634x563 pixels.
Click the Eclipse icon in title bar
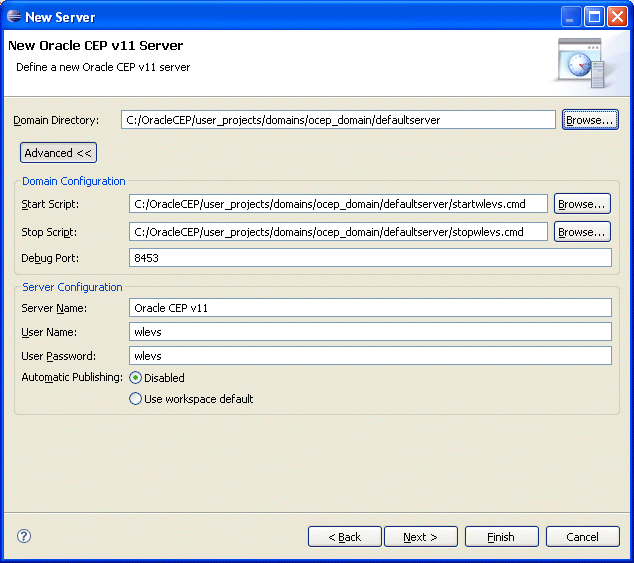14,17
